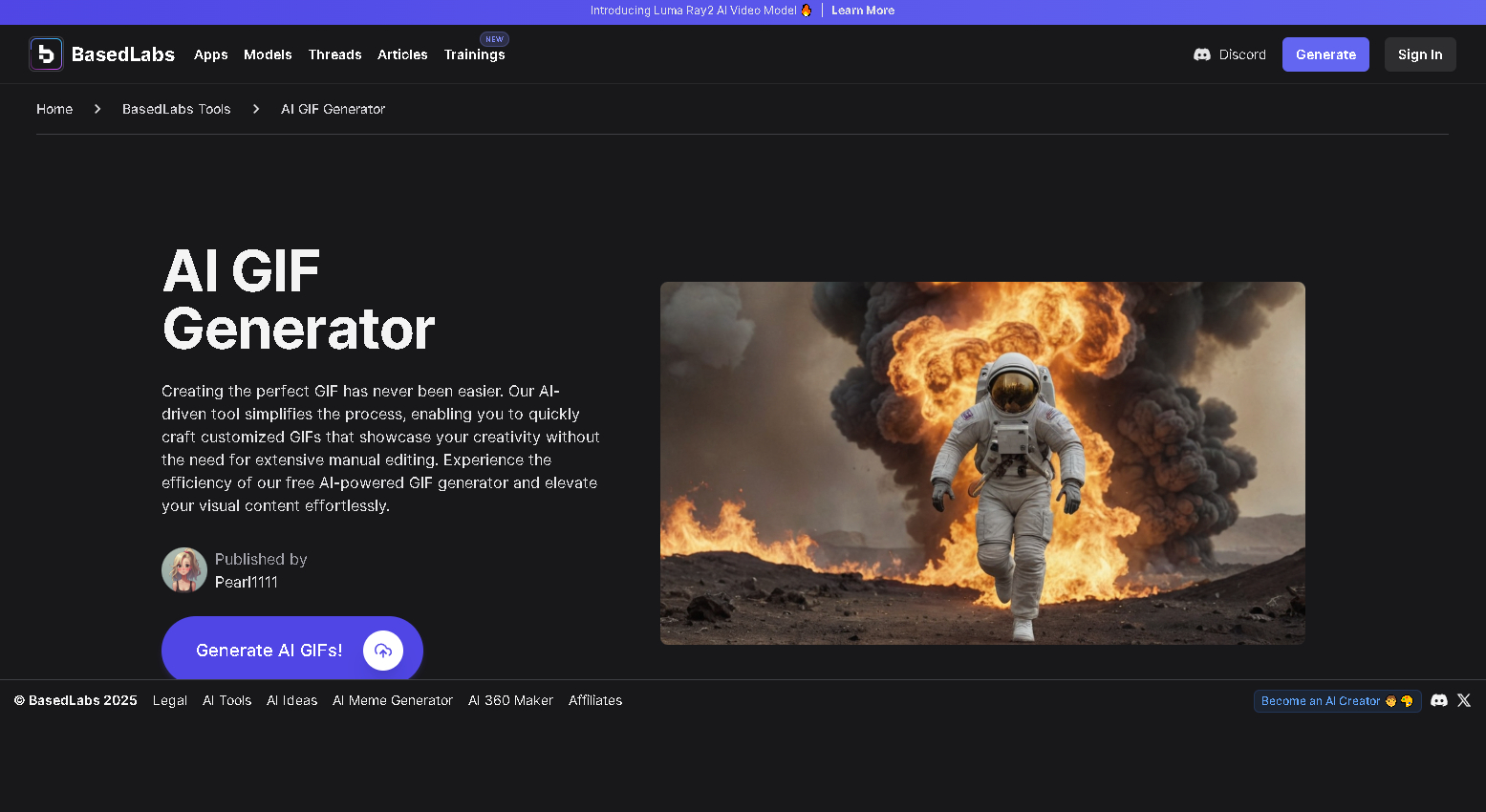Click the upload icon inside Generate AI GIFs button
1486x812 pixels.
pyautogui.click(x=383, y=651)
